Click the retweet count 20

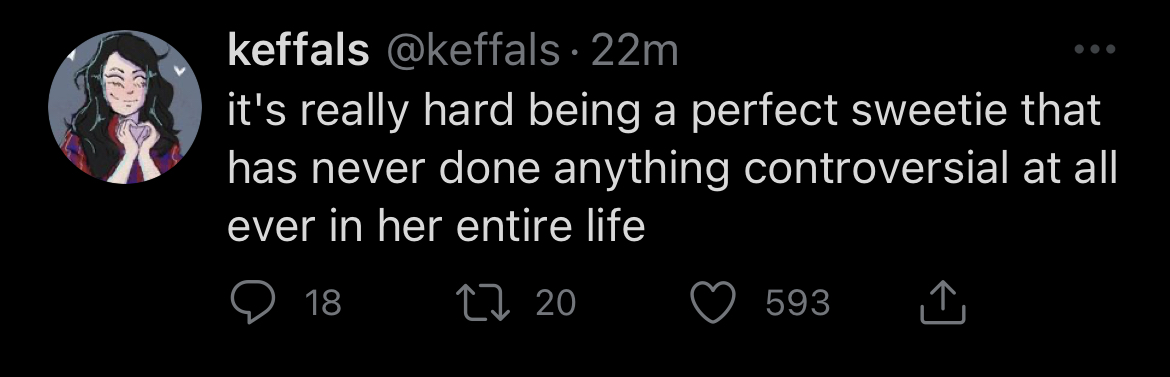pyautogui.click(x=556, y=303)
